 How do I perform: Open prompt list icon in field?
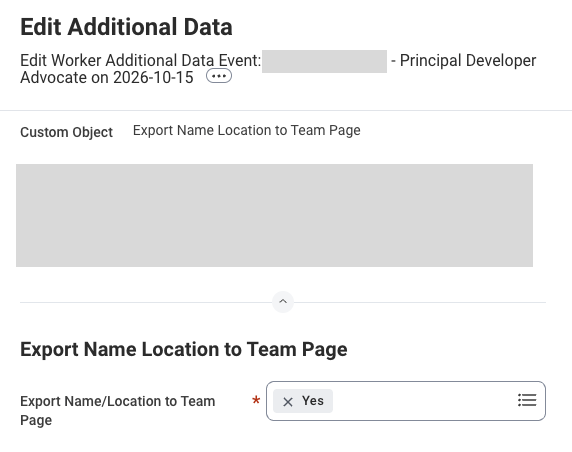coord(527,400)
